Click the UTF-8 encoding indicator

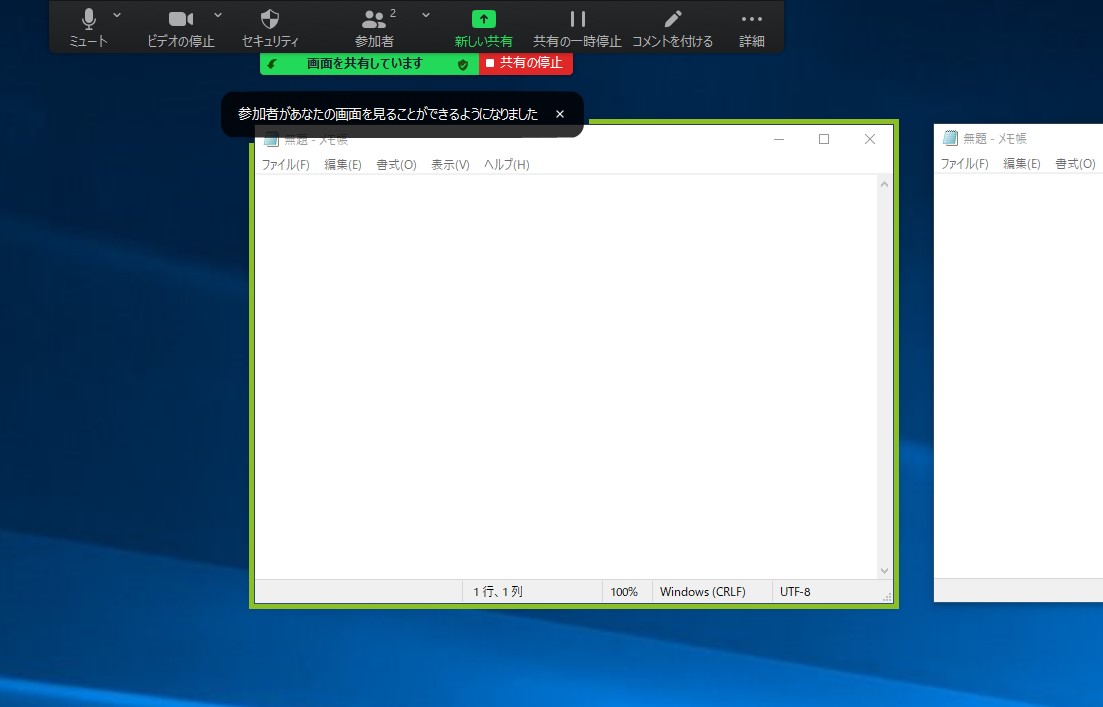795,591
